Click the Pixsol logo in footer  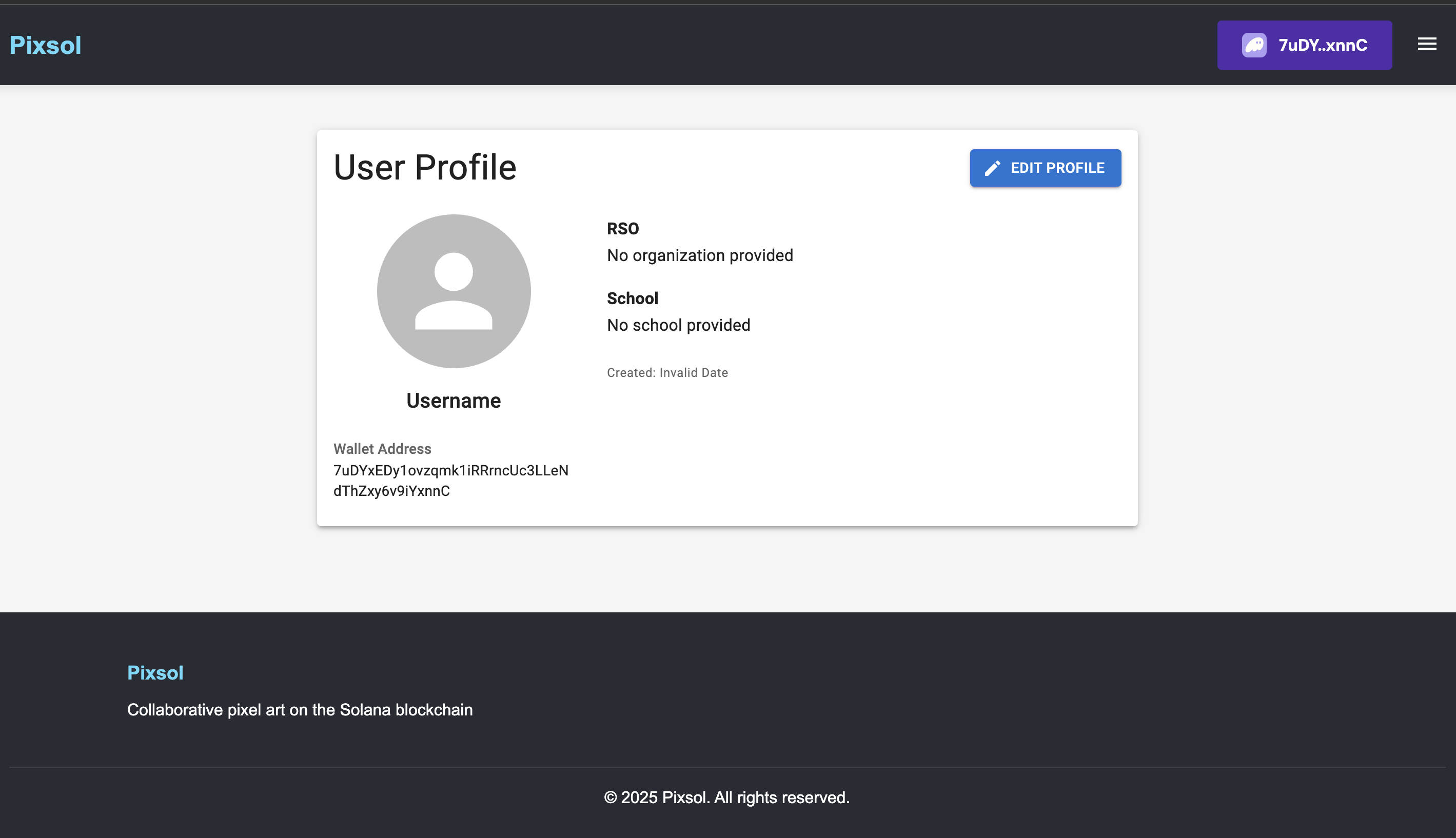coord(155,672)
